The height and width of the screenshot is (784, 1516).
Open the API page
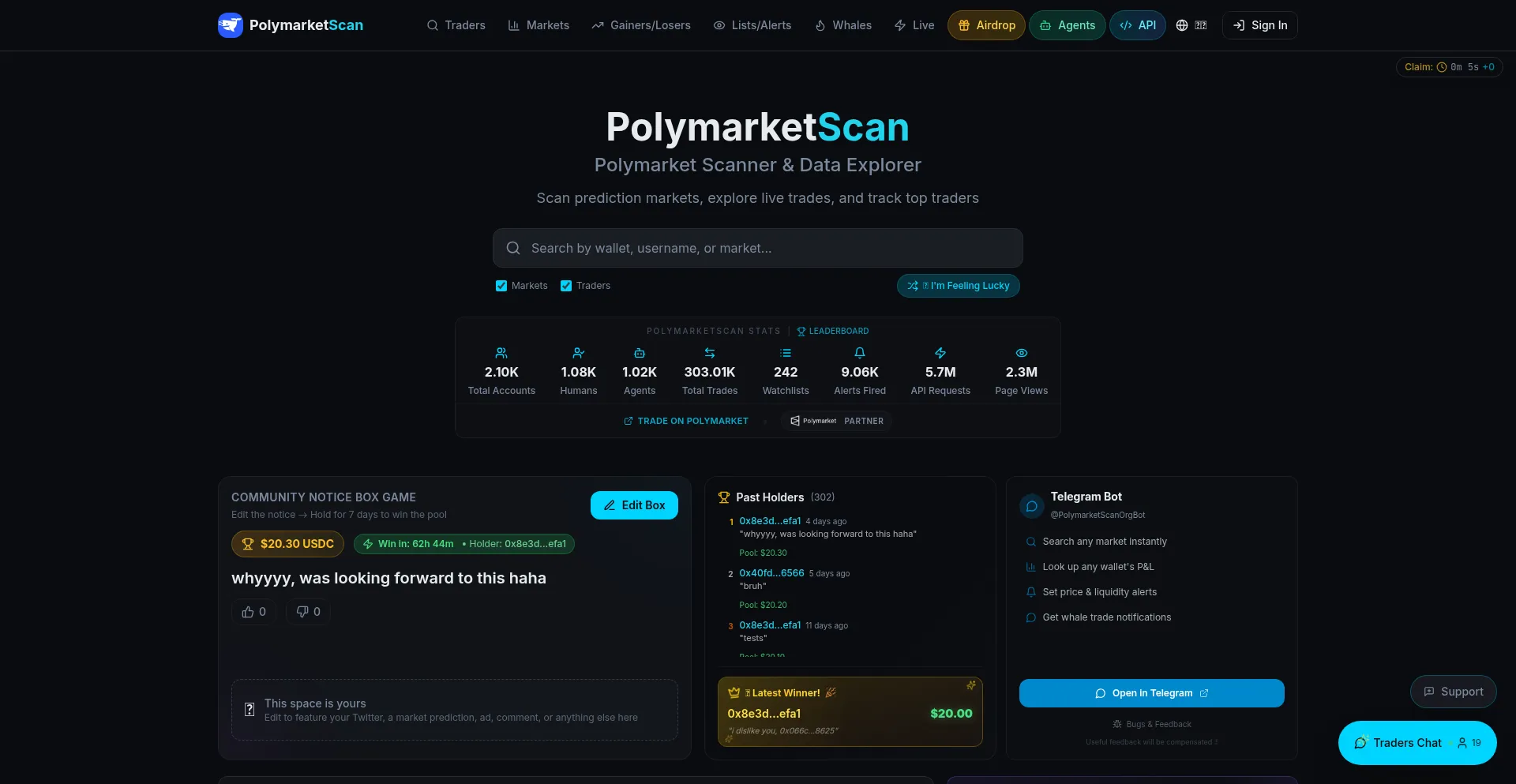click(x=1137, y=25)
